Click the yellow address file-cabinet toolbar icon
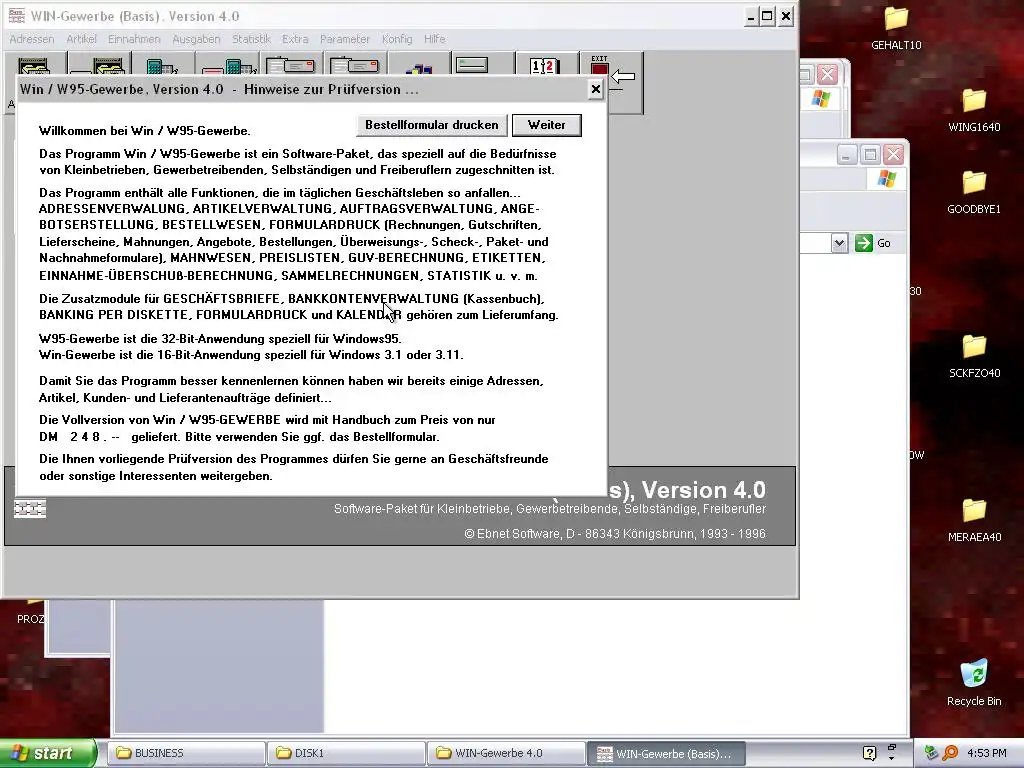The height and width of the screenshot is (768, 1024). click(34, 66)
